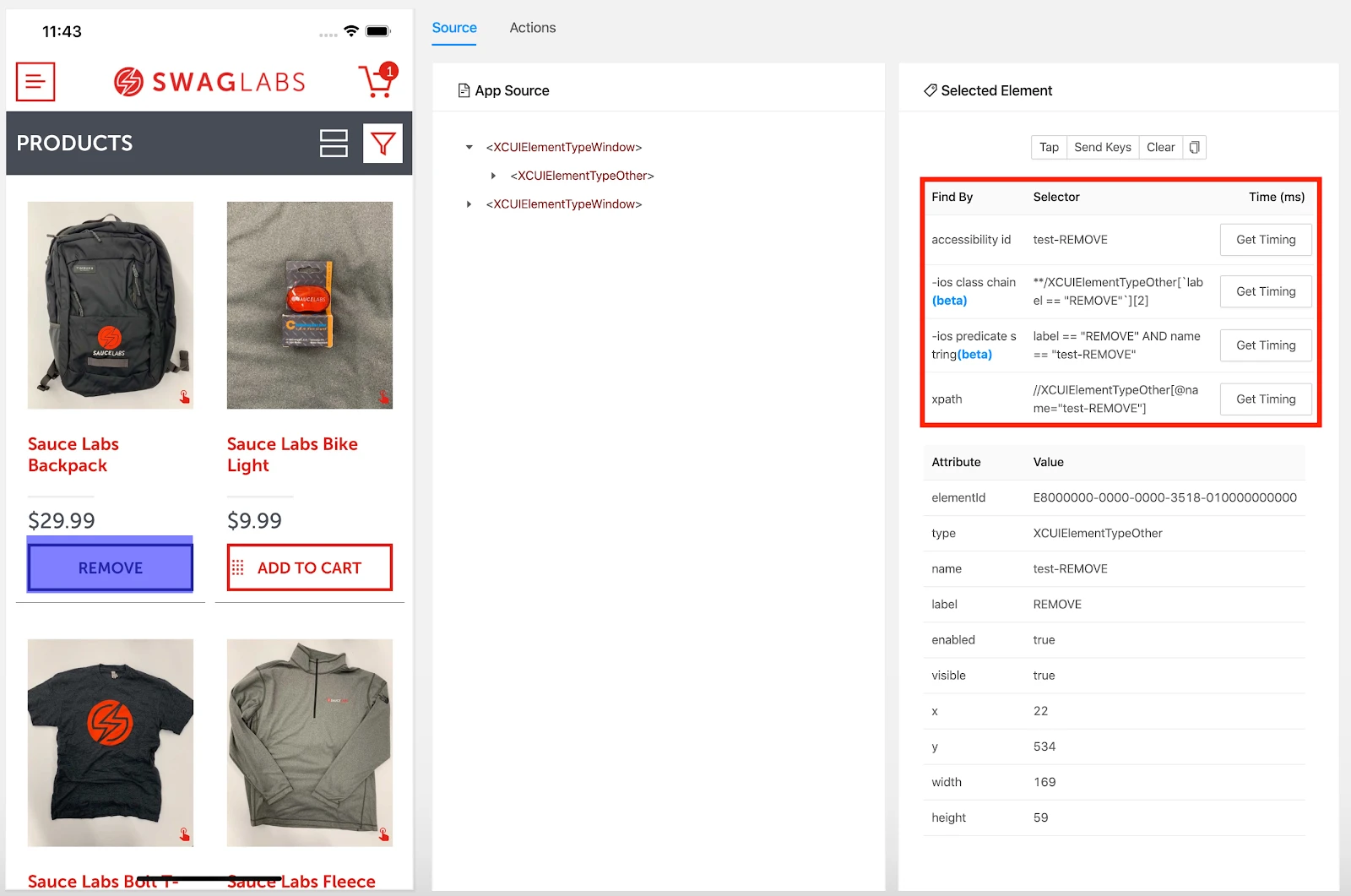Click the ios predicate string selector text
This screenshot has height=896, width=1351.
point(1116,345)
